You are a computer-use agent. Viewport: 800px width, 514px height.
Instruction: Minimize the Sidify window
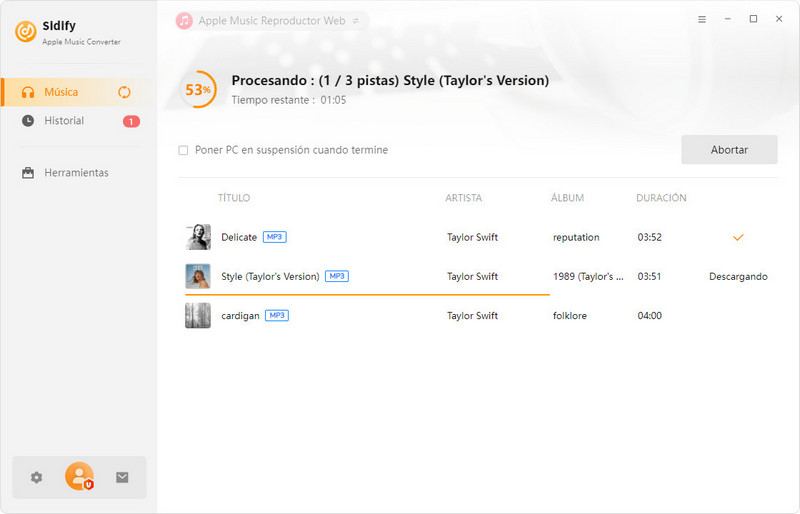(728, 19)
